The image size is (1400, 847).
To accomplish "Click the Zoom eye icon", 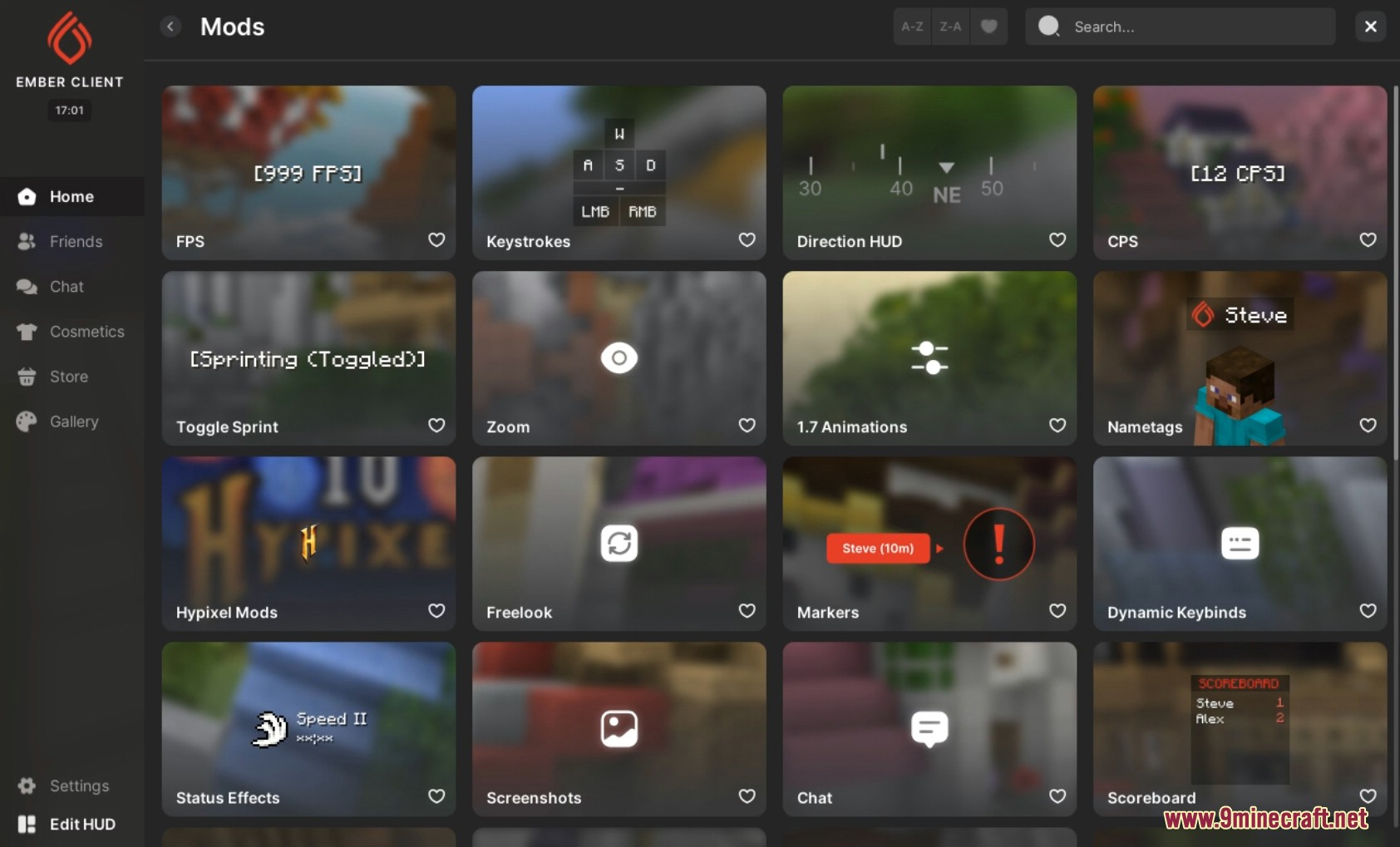I will pos(619,358).
